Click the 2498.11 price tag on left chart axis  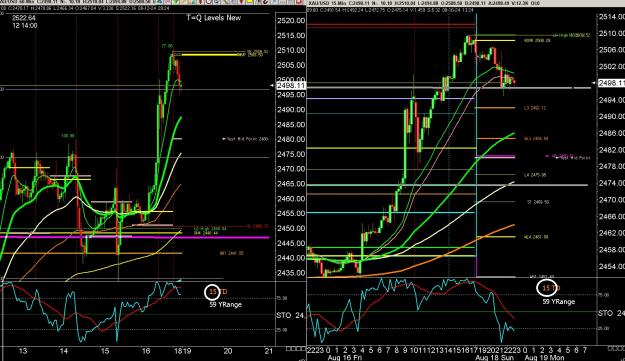pos(291,86)
